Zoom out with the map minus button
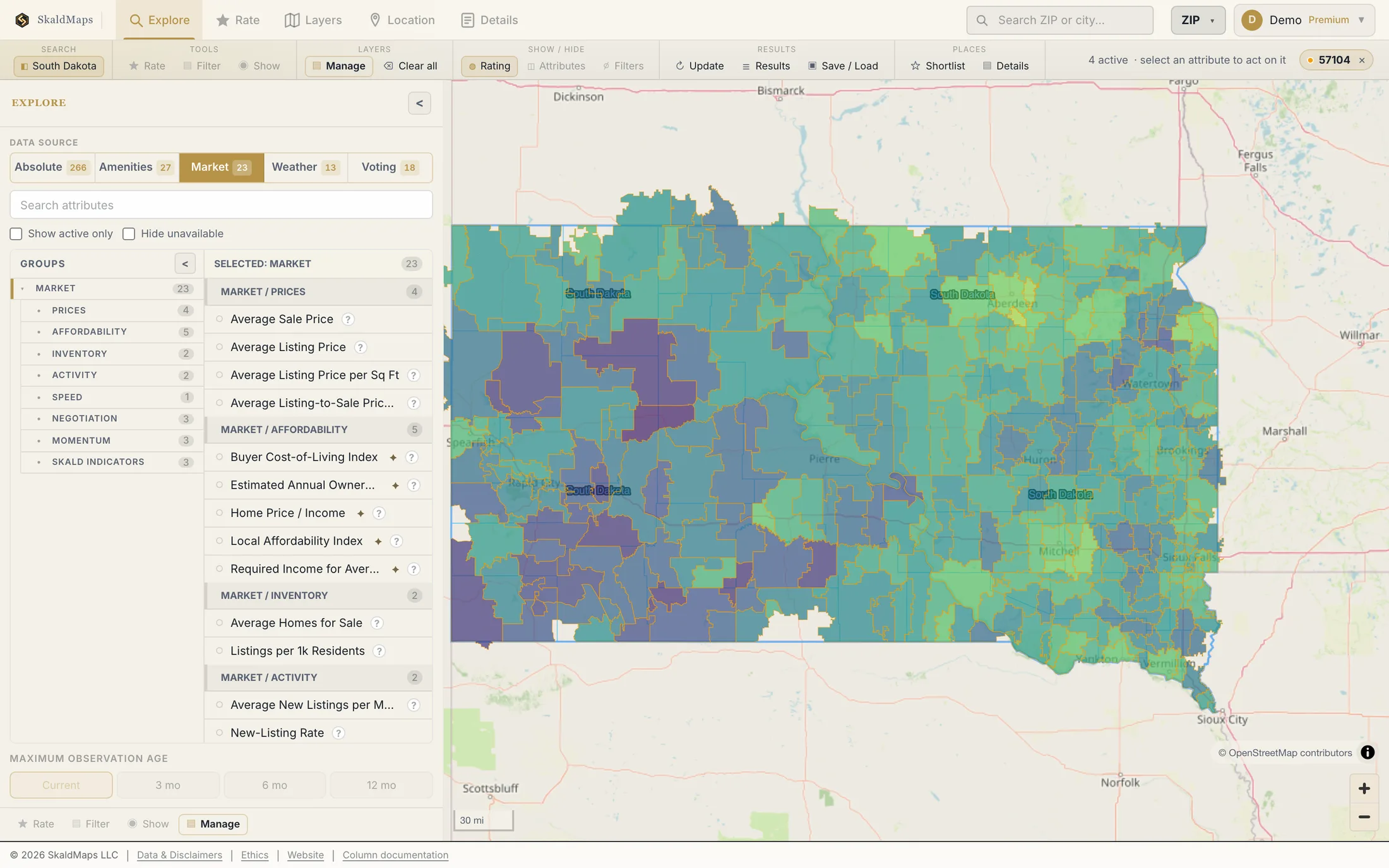Screen dimensions: 1389x868 (1364, 817)
